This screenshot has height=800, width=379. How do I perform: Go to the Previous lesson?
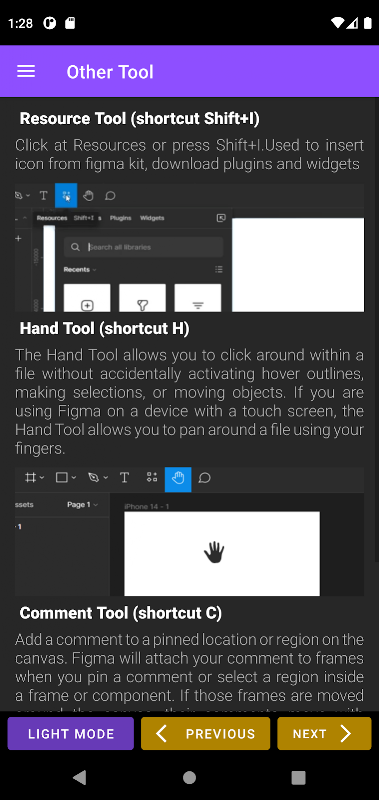[206, 734]
